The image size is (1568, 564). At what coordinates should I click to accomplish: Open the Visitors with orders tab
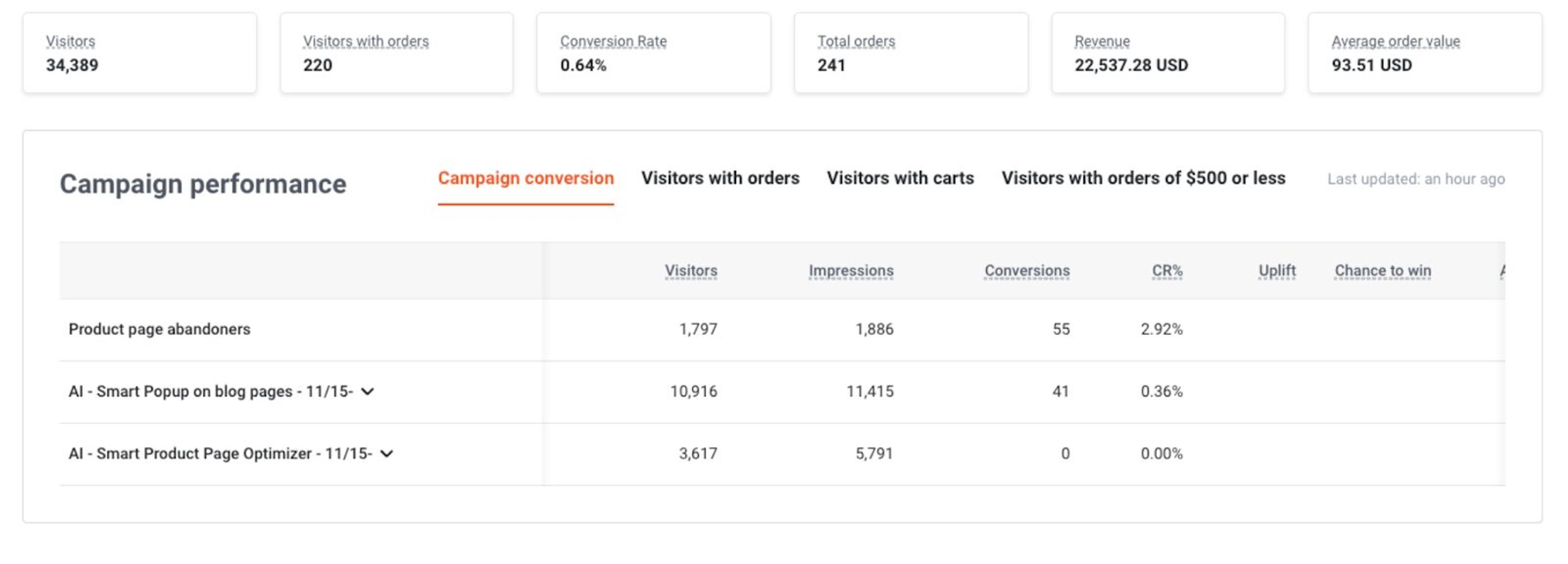720,178
